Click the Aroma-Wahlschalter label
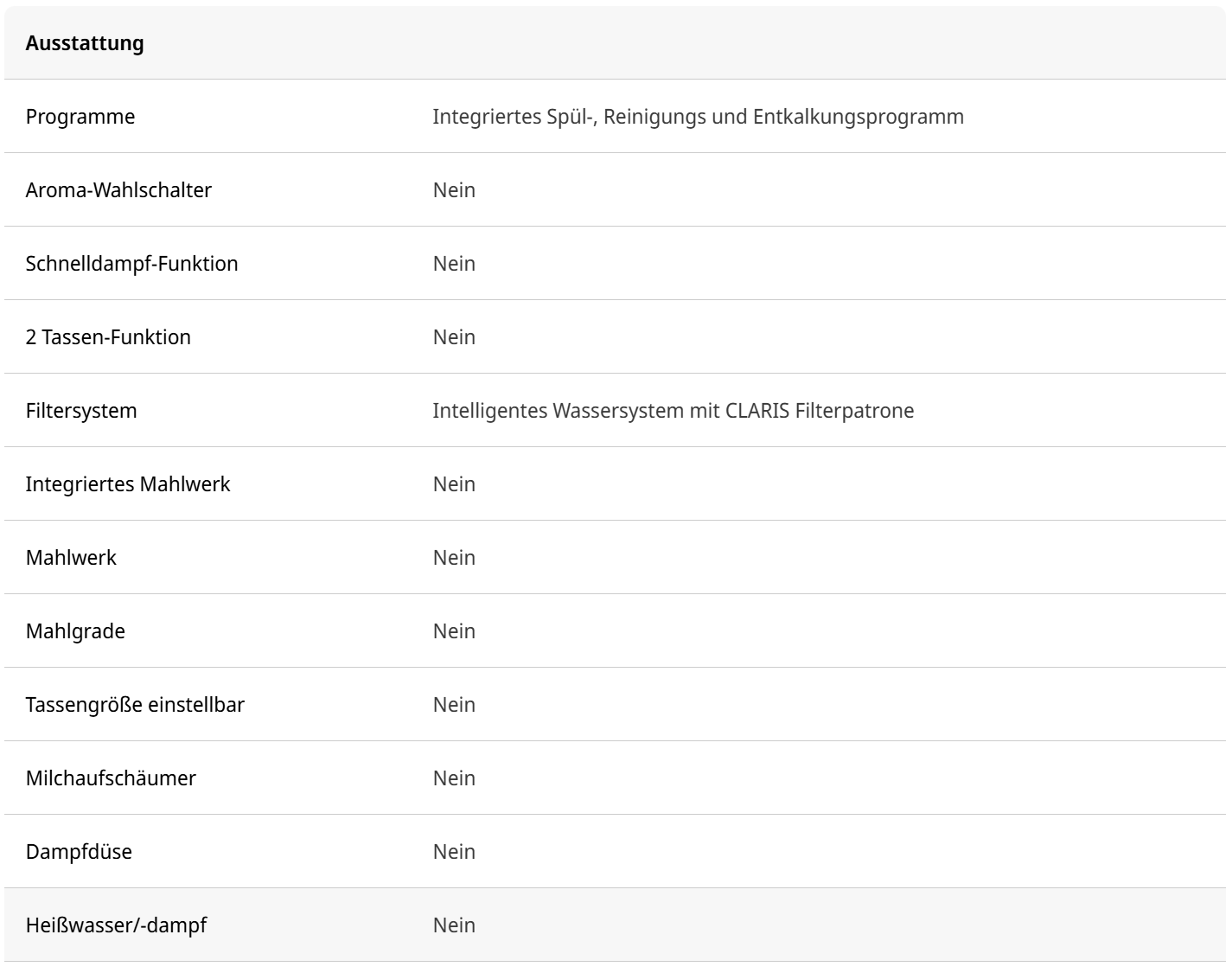The width and height of the screenshot is (1232, 973). 118,190
